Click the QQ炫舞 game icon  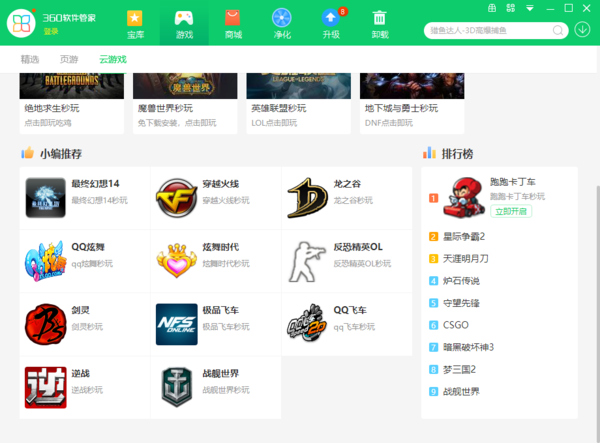[44, 261]
